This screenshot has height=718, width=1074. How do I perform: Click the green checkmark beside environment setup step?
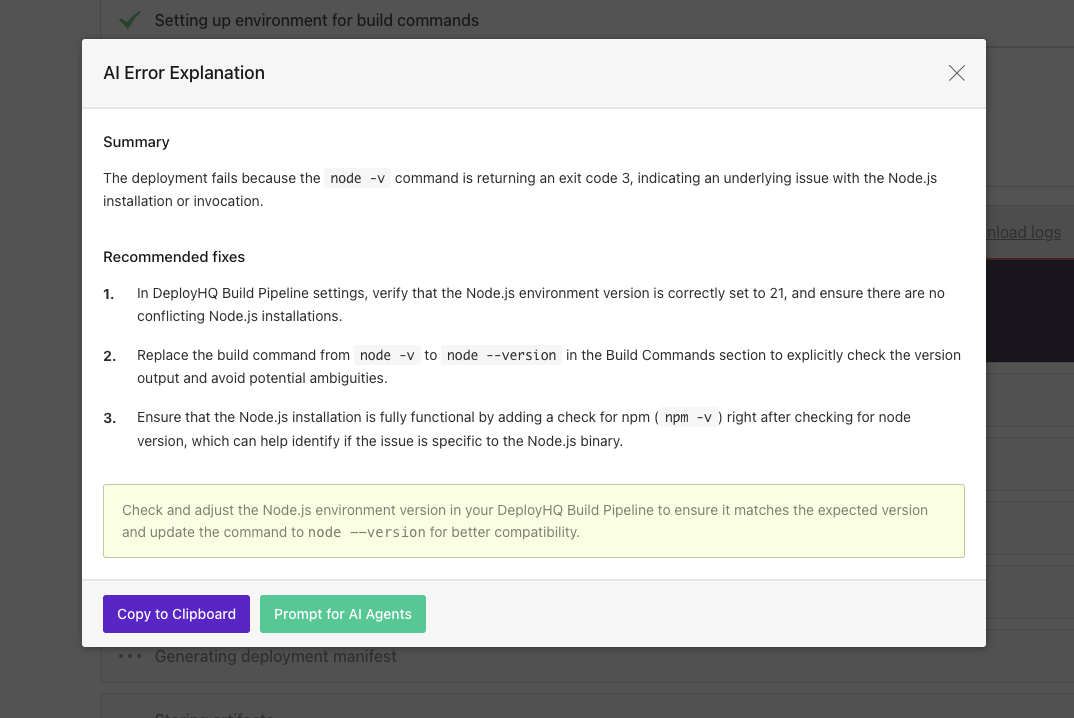point(129,19)
